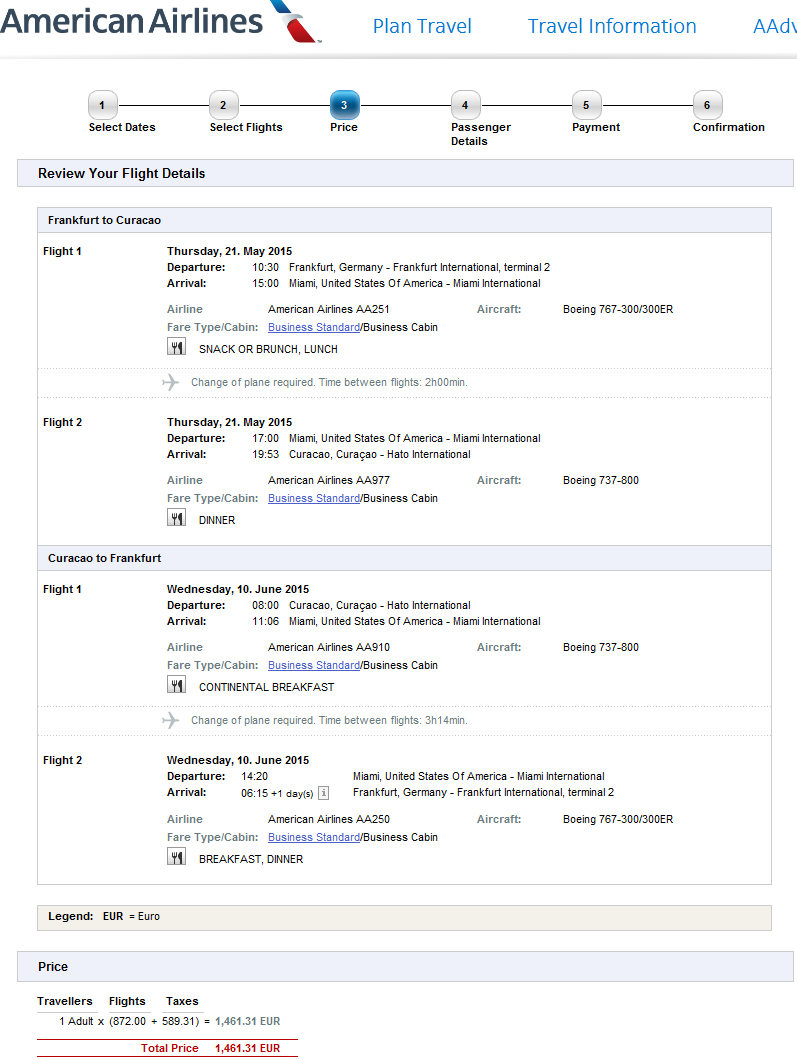Open the Plan Travel menu
Viewport: 797px width, 1060px height.
point(422,26)
